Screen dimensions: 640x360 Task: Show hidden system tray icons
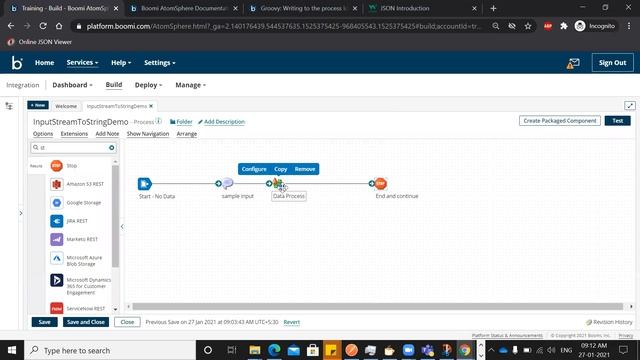click(x=491, y=350)
